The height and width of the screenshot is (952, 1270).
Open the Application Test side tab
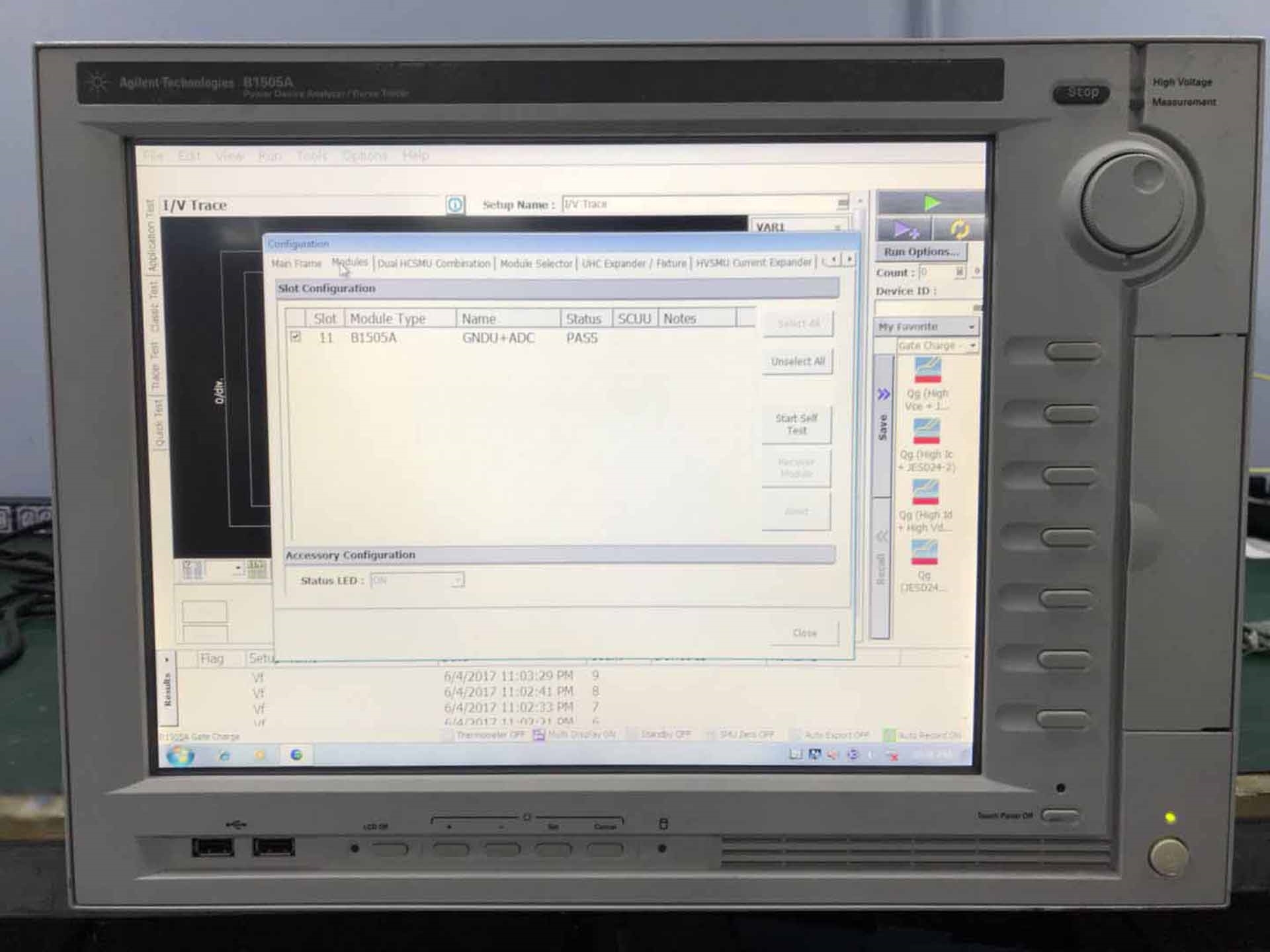pyautogui.click(x=151, y=235)
